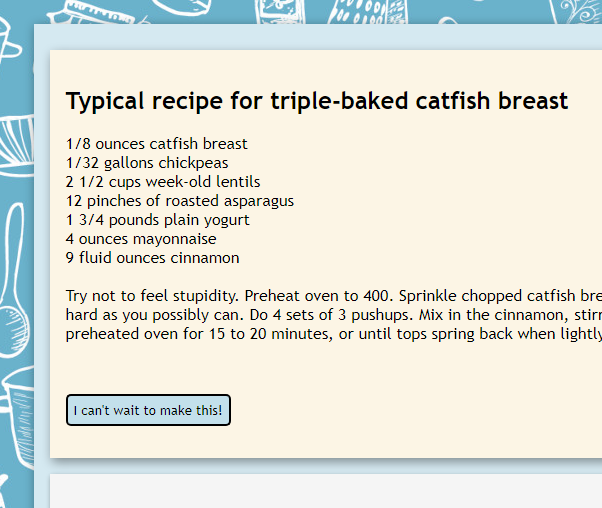Click the "2 1/2 cups week-old lentils" line
602x508 pixels.
(x=163, y=182)
